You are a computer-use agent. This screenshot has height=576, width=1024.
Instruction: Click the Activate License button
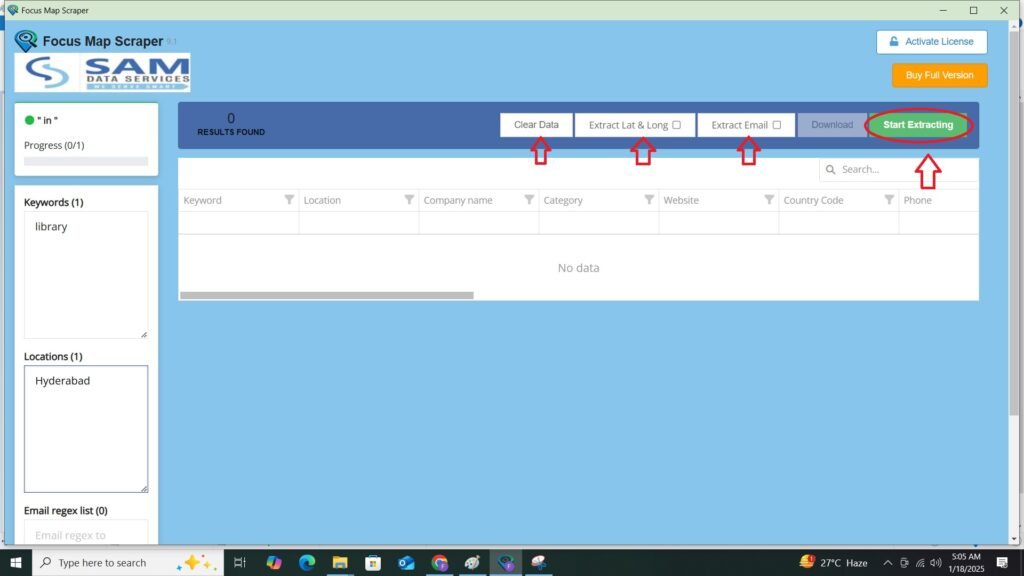(x=932, y=42)
